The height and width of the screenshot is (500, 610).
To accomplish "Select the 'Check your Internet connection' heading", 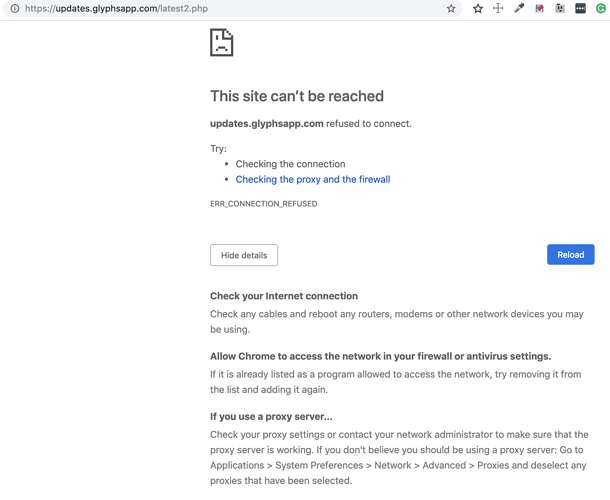I will click(284, 296).
